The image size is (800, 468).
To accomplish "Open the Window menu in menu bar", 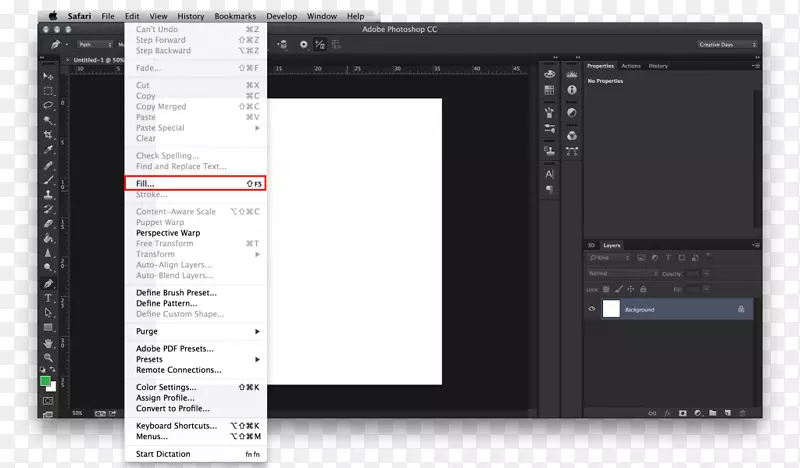I will [x=322, y=17].
